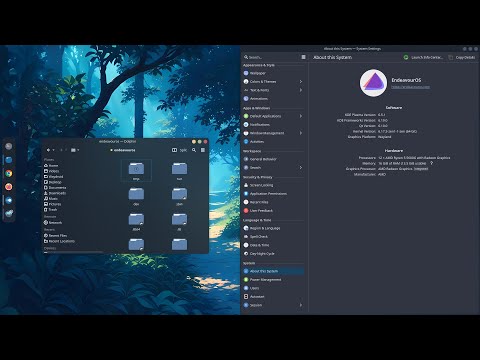Open Default Applications settings
The image size is (480, 360).
click(273, 116)
